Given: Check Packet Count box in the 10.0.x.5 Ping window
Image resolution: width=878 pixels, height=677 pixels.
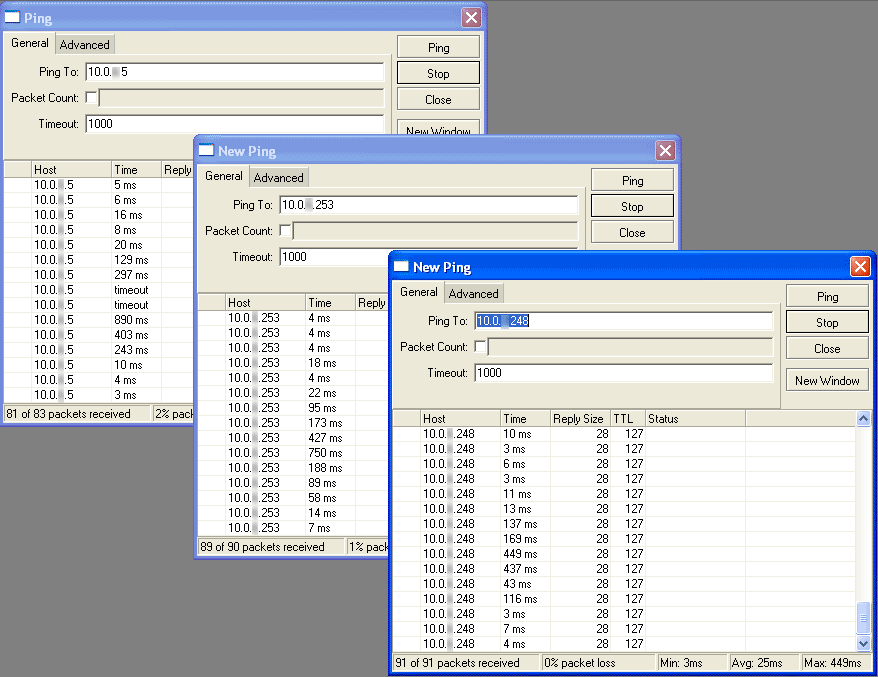Looking at the screenshot, I should (92, 98).
